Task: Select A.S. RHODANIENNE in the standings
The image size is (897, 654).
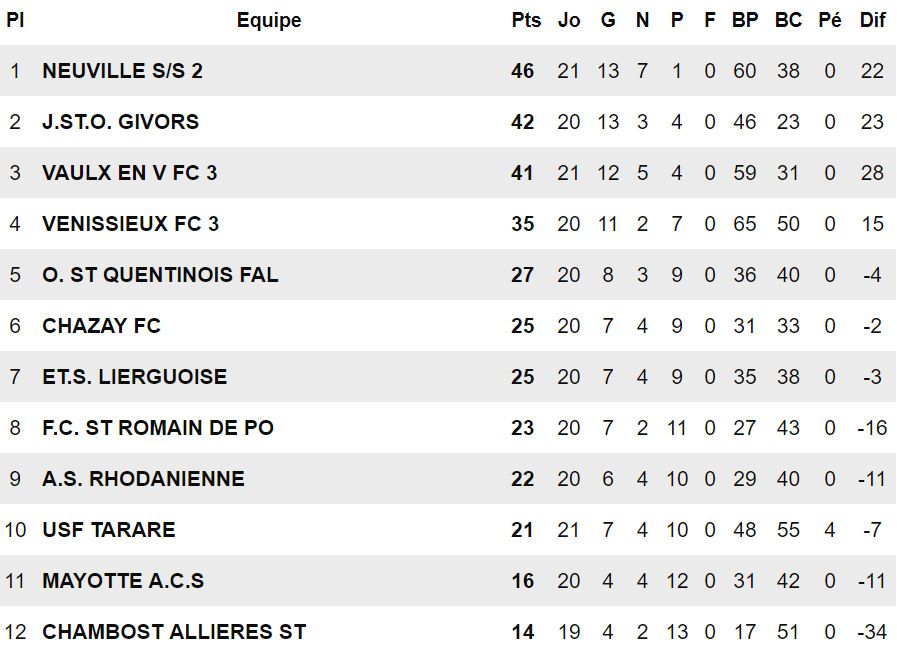Action: (x=143, y=479)
